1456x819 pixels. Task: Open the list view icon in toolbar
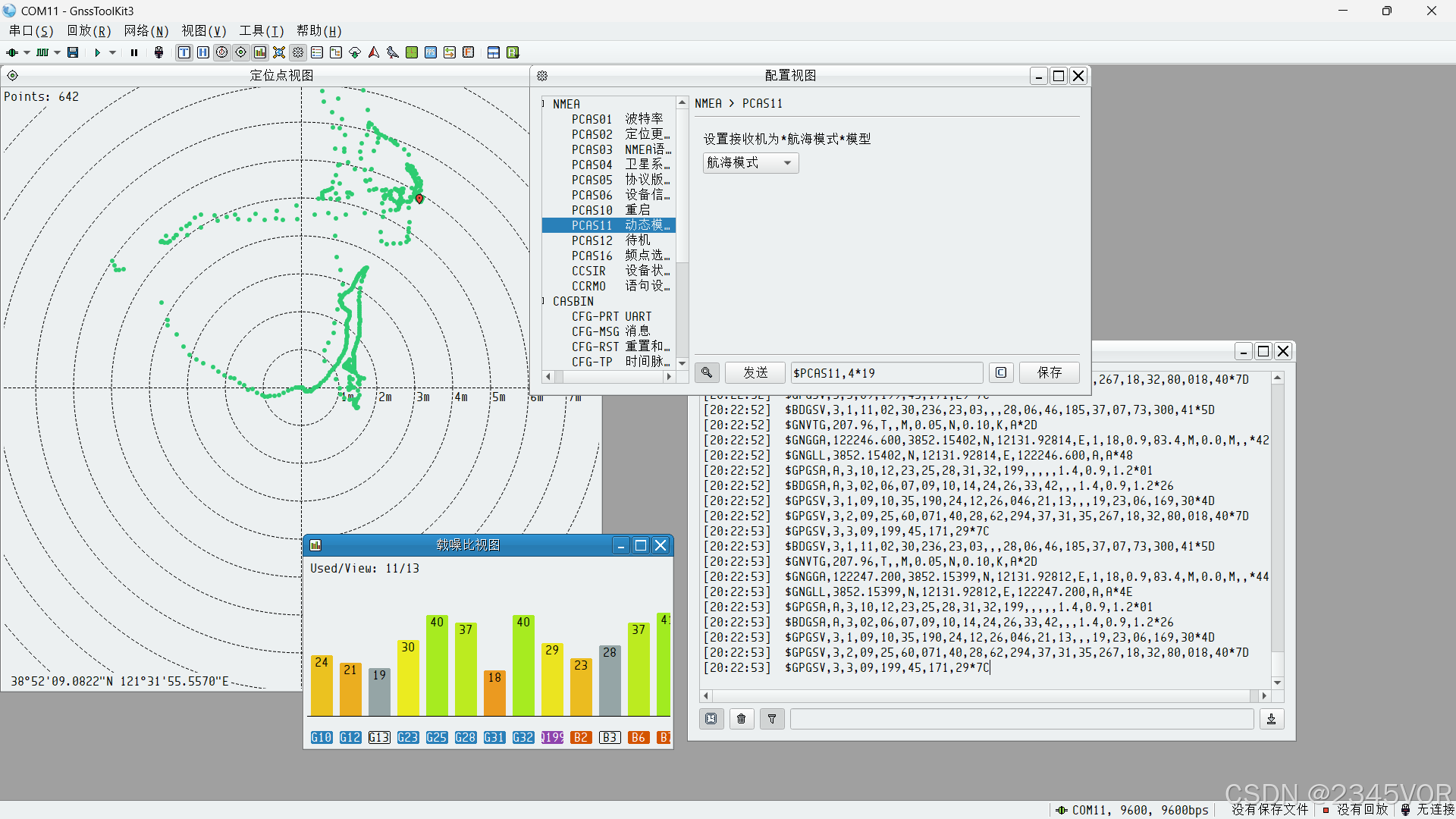pyautogui.click(x=317, y=52)
